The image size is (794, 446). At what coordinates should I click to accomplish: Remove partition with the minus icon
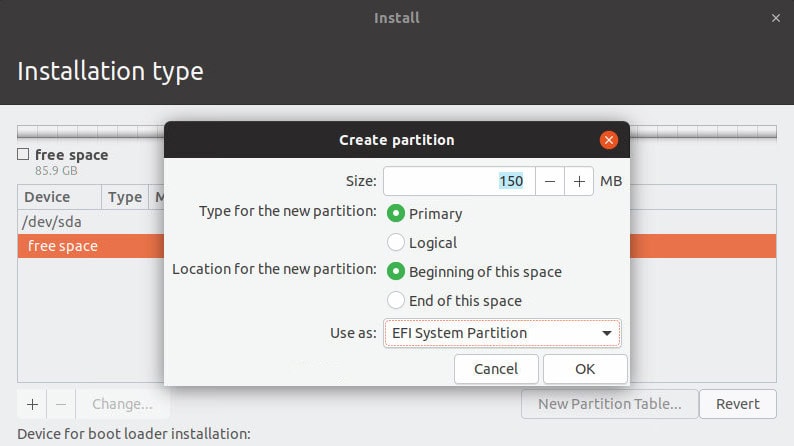coord(61,404)
